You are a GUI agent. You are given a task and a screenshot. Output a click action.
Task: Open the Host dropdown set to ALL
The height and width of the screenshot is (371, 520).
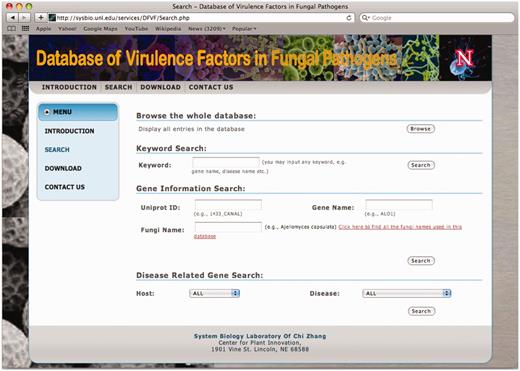pyautogui.click(x=215, y=293)
